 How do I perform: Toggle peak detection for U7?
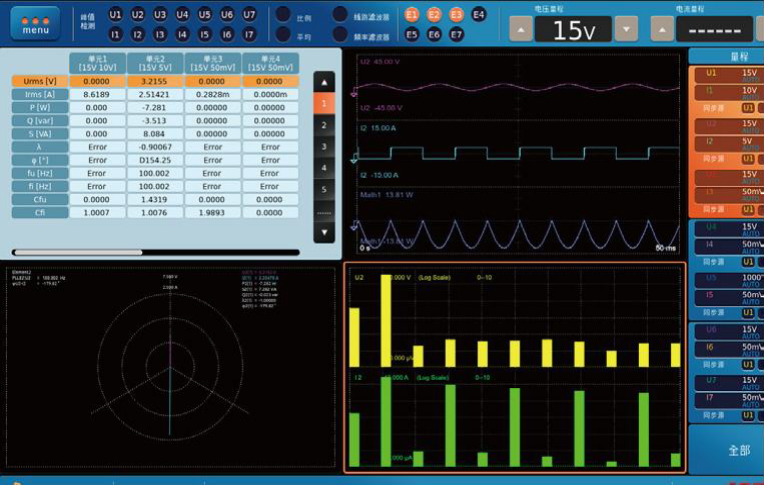[x=249, y=15]
